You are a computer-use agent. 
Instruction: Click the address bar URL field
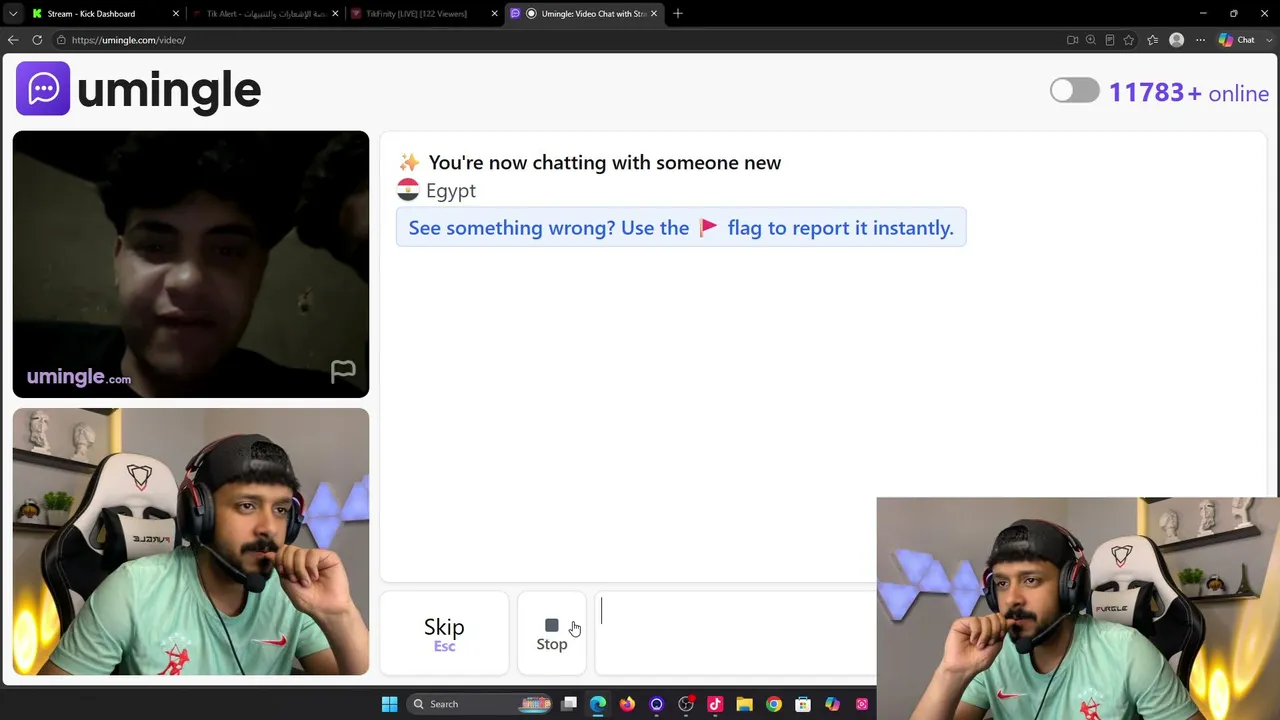[560, 40]
